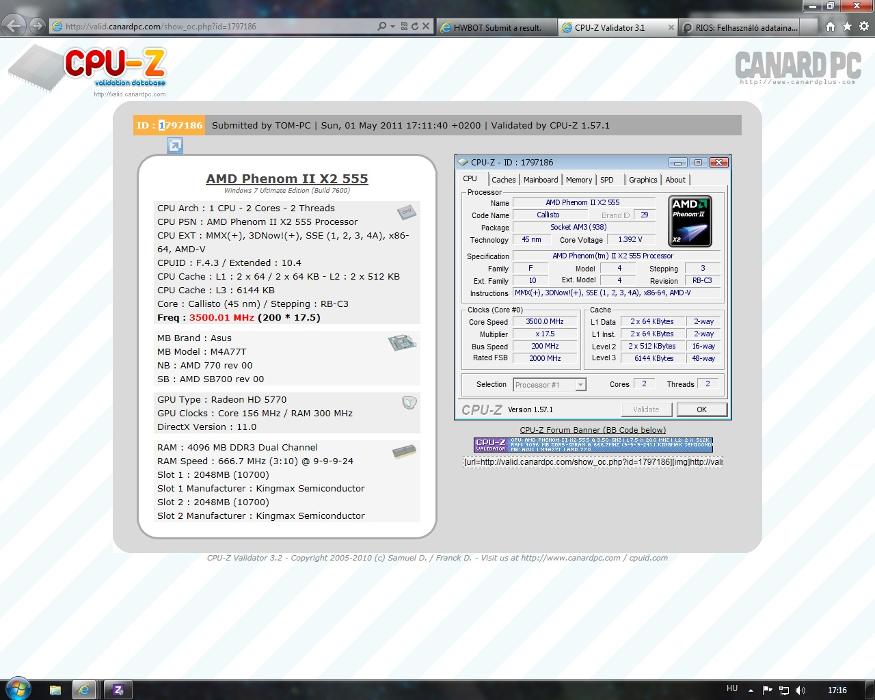Viewport: 875px width, 700px height.
Task: Go forward with the browser forward arrow
Action: click(37, 26)
